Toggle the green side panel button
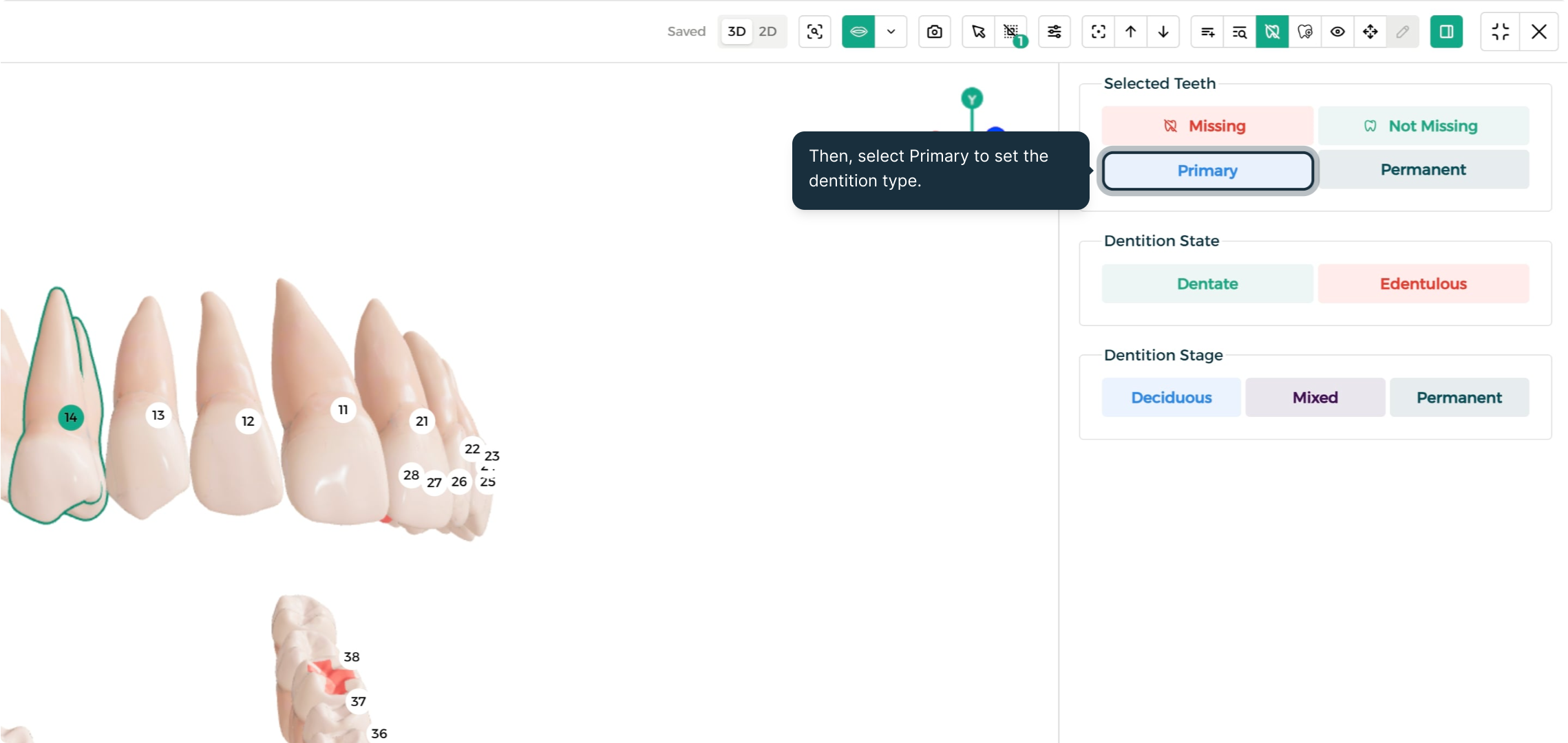Screen dimensions: 1568x743 (x=1446, y=32)
